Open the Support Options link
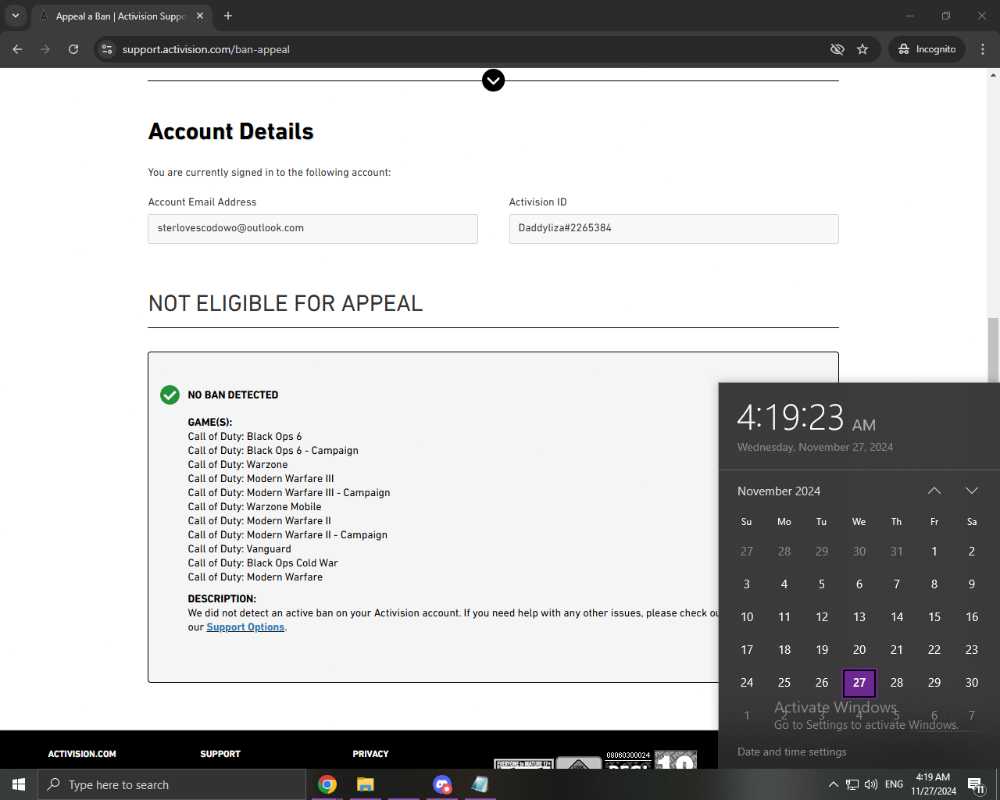Viewport: 1000px width, 800px height. click(x=246, y=627)
